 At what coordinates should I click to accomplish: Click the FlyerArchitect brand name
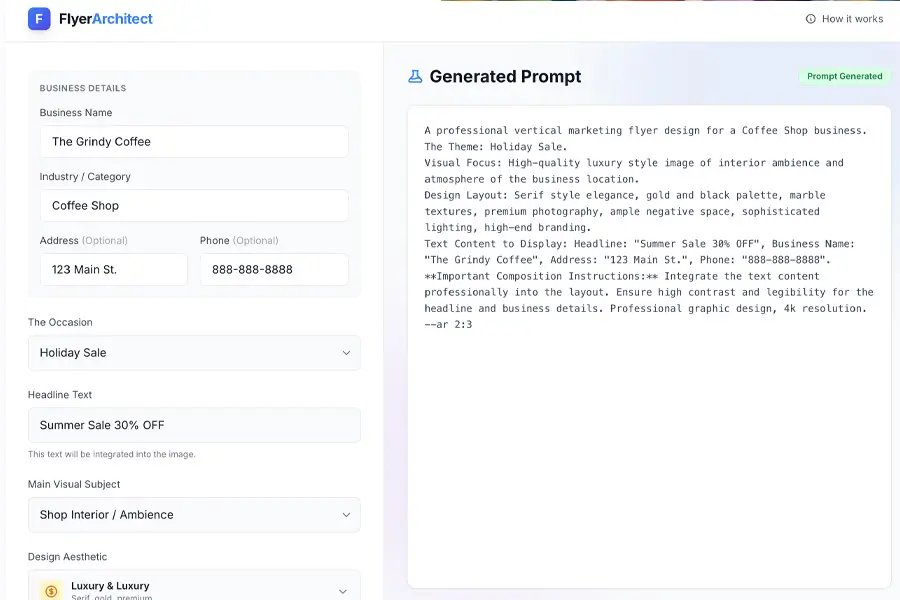point(106,19)
